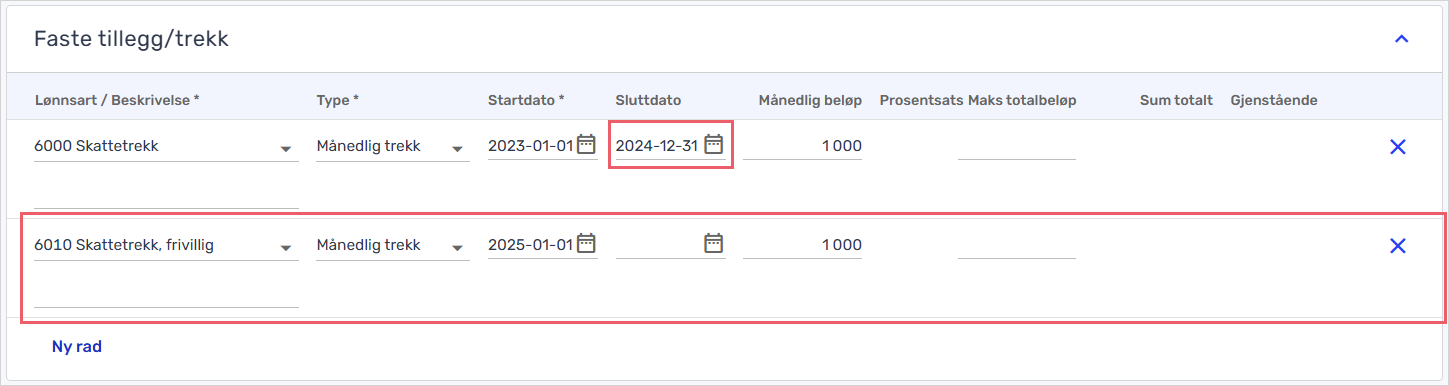Click description field under 6010 Skattetrekk, frivillig
1449x386 pixels.
point(166,294)
